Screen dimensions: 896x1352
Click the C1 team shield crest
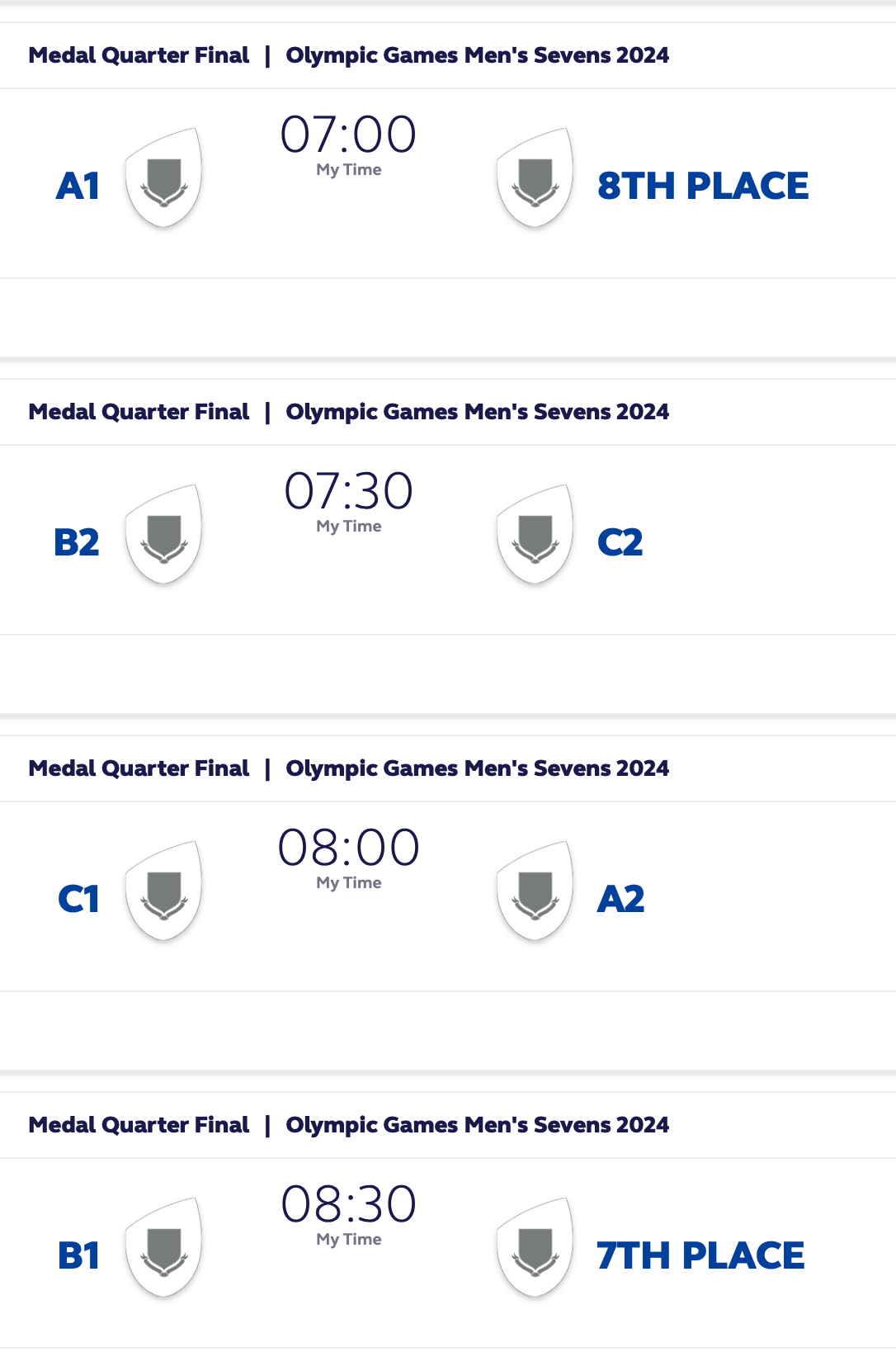(x=163, y=891)
